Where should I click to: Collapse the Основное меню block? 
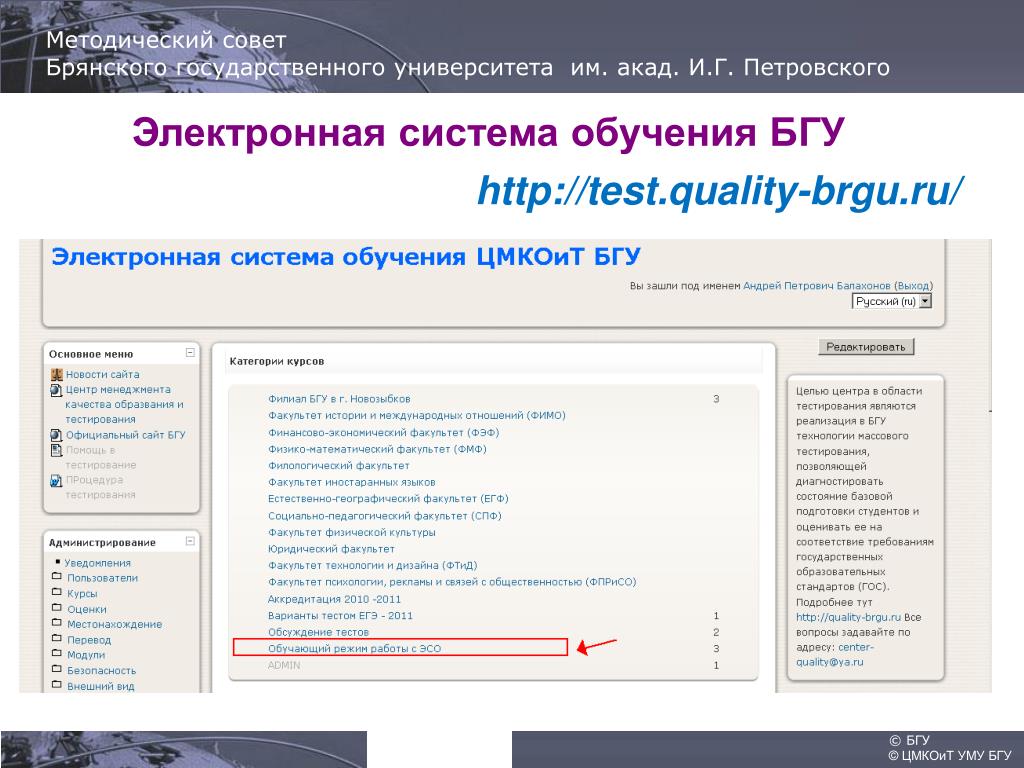190,353
